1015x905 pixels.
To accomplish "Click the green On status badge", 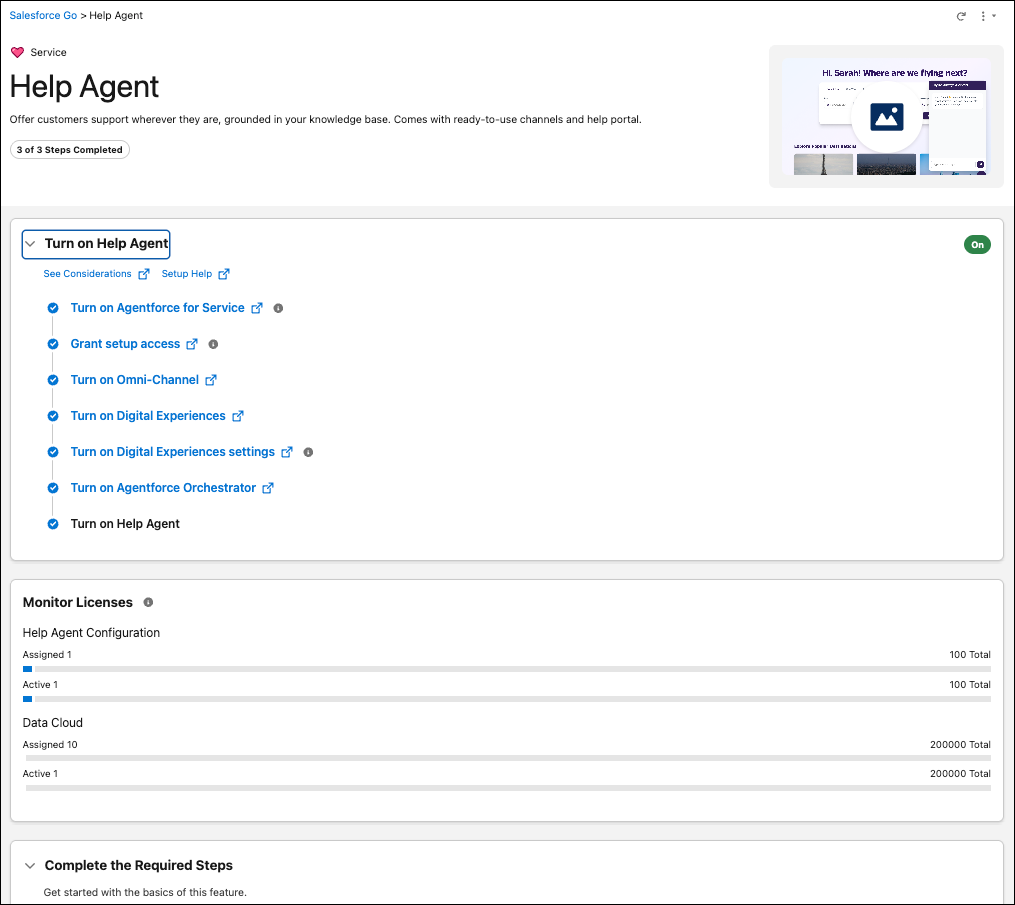I will pyautogui.click(x=977, y=245).
